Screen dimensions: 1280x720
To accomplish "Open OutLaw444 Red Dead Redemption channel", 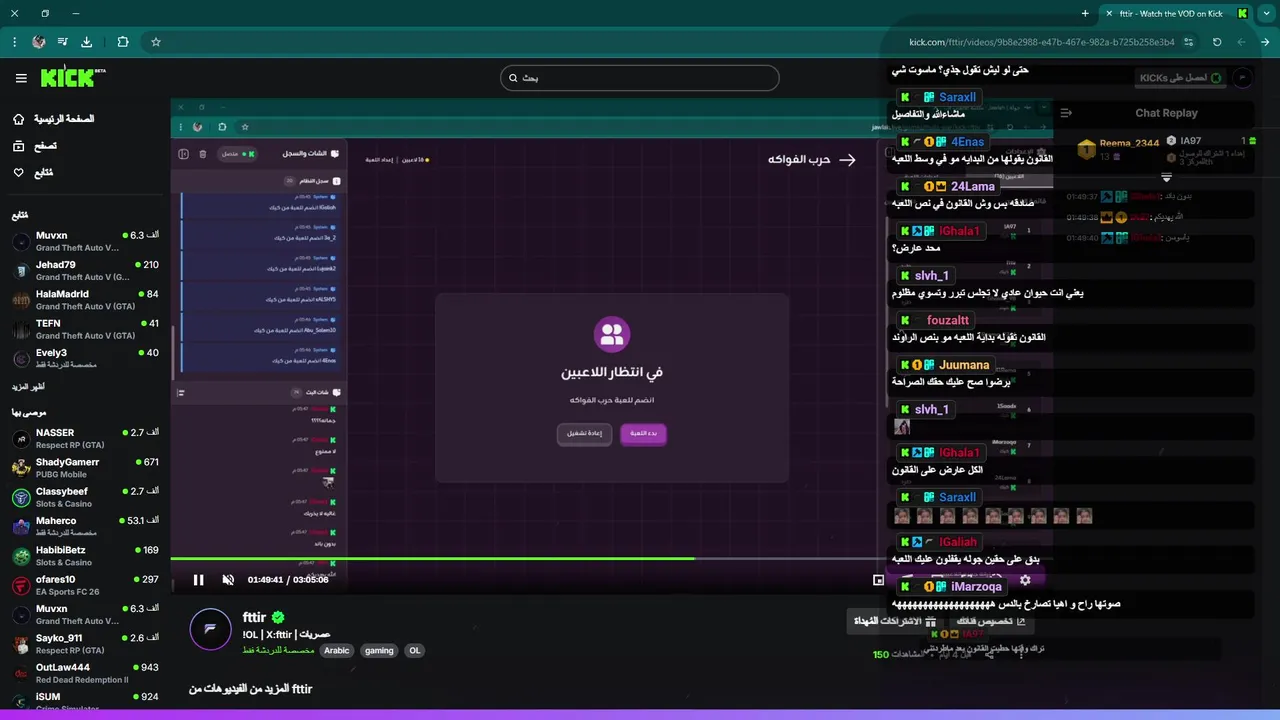I will [86, 673].
